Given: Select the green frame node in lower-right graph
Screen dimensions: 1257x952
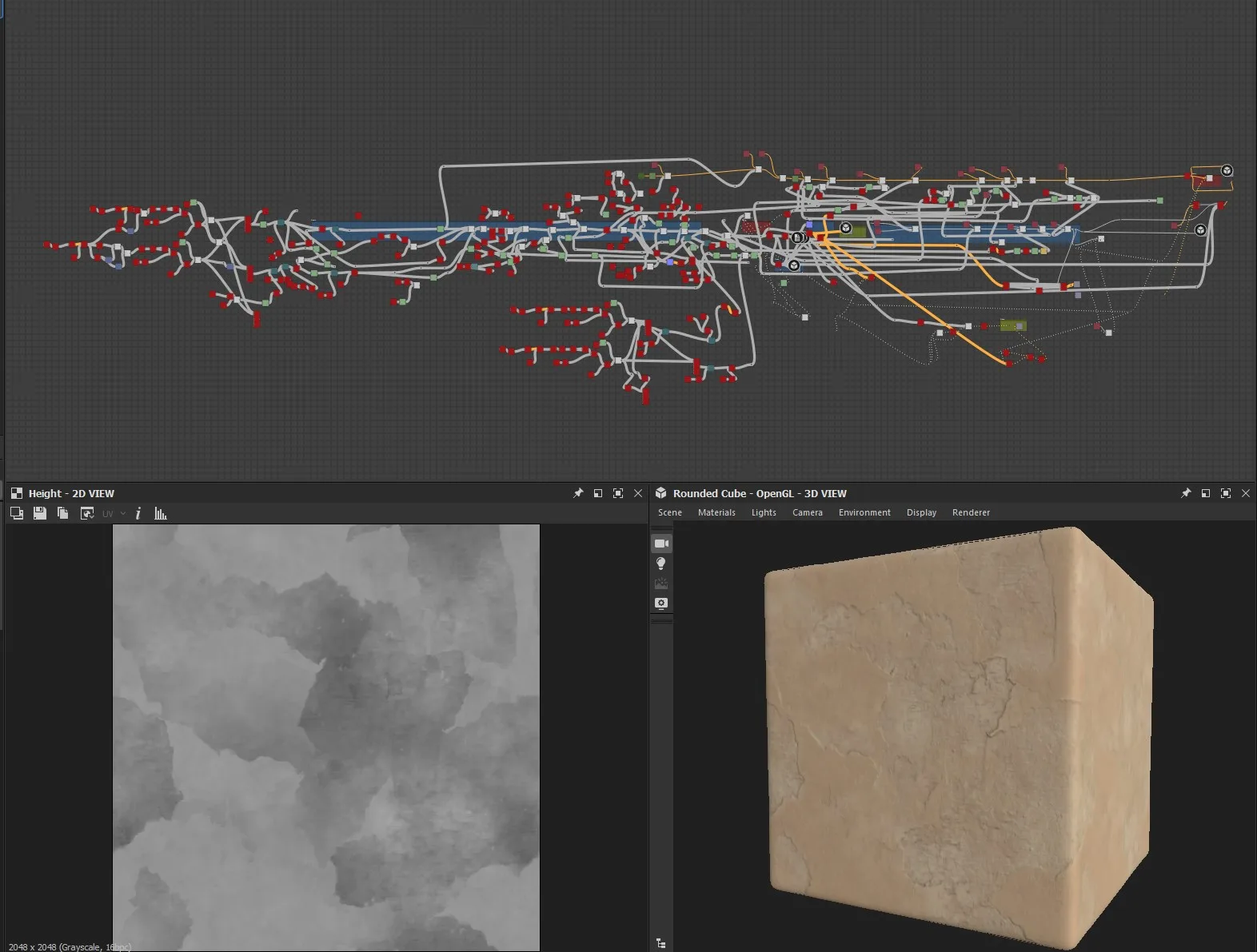Looking at the screenshot, I should coord(1013,325).
